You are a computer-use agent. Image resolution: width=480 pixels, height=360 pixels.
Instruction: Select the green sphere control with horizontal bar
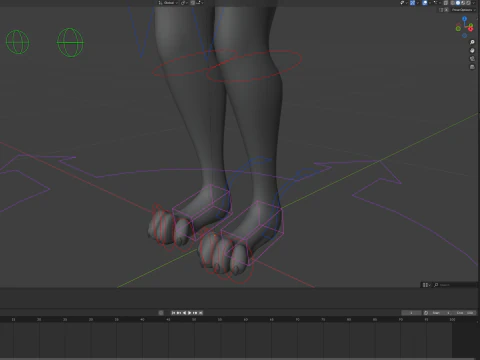[x=70, y=42]
